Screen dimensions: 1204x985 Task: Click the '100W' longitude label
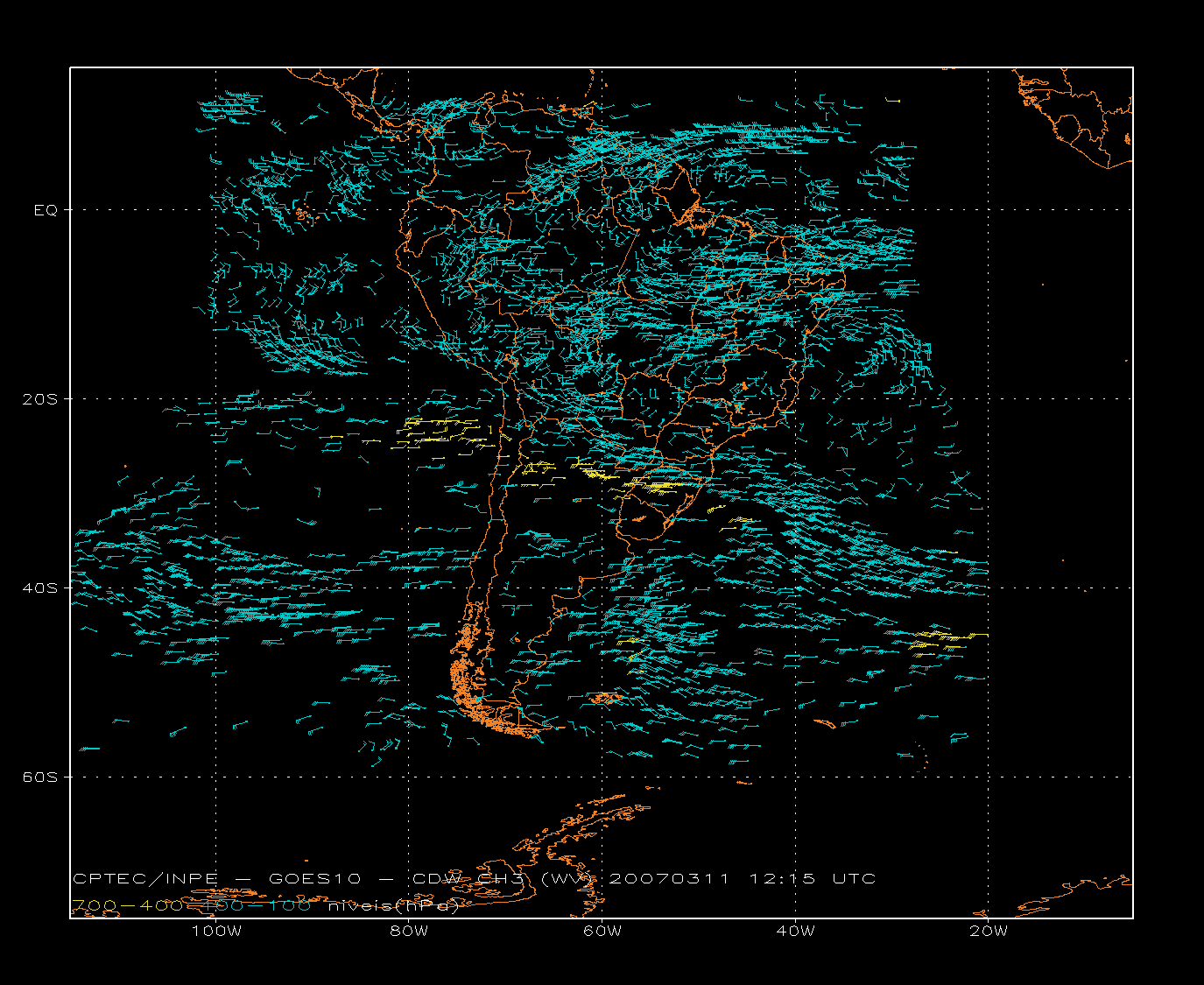(216, 932)
